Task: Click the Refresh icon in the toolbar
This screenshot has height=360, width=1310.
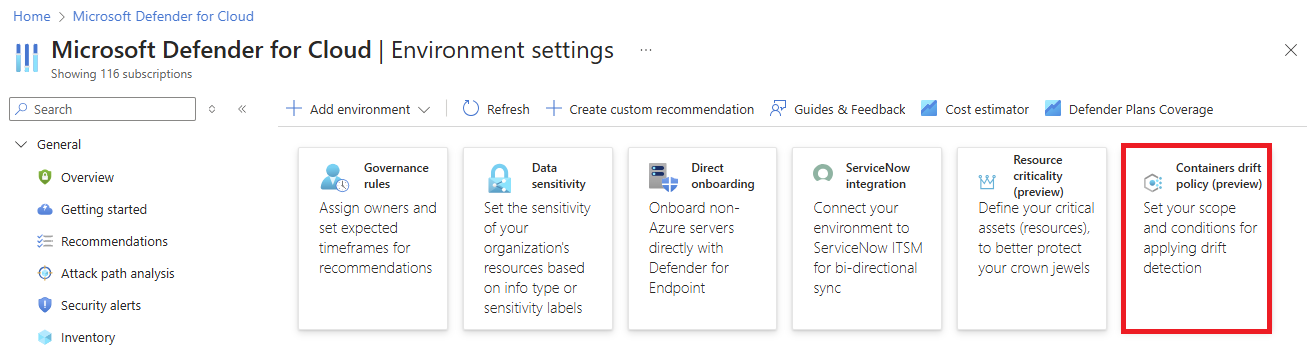Action: tap(471, 109)
